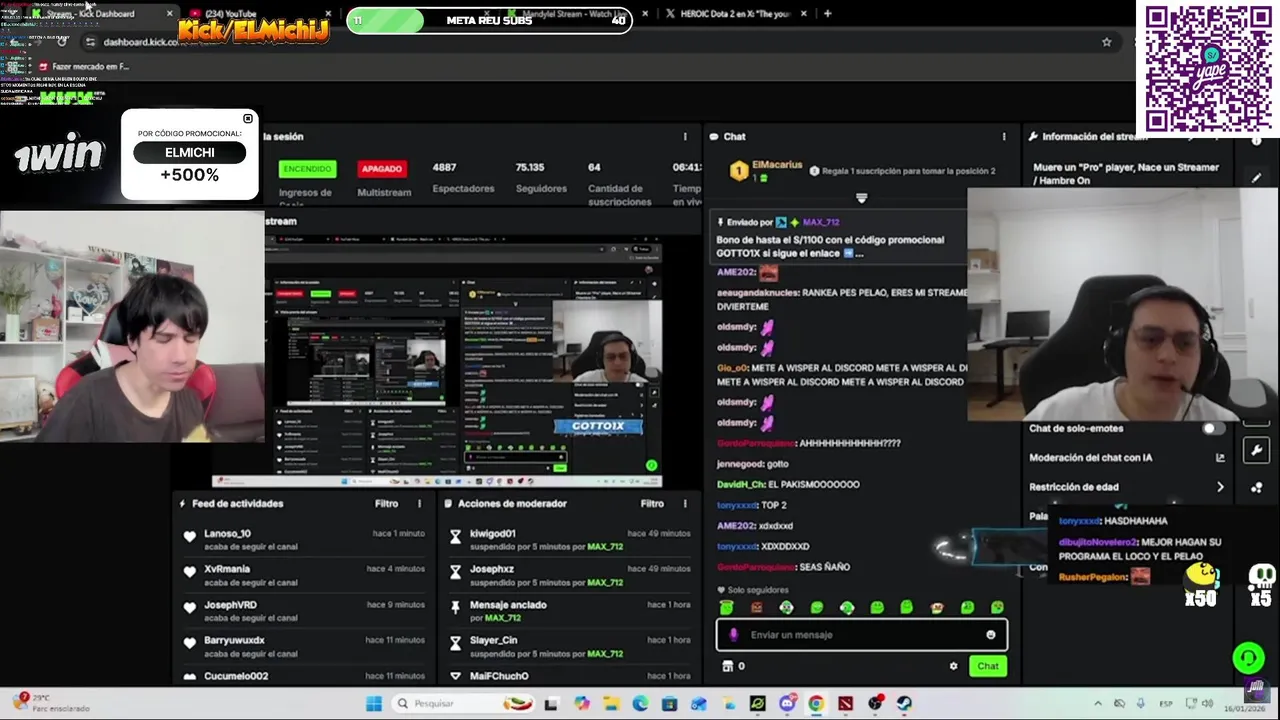The height and width of the screenshot is (720, 1280).
Task: Open Feed de actividades three-dot menu
Action: [x=419, y=504]
